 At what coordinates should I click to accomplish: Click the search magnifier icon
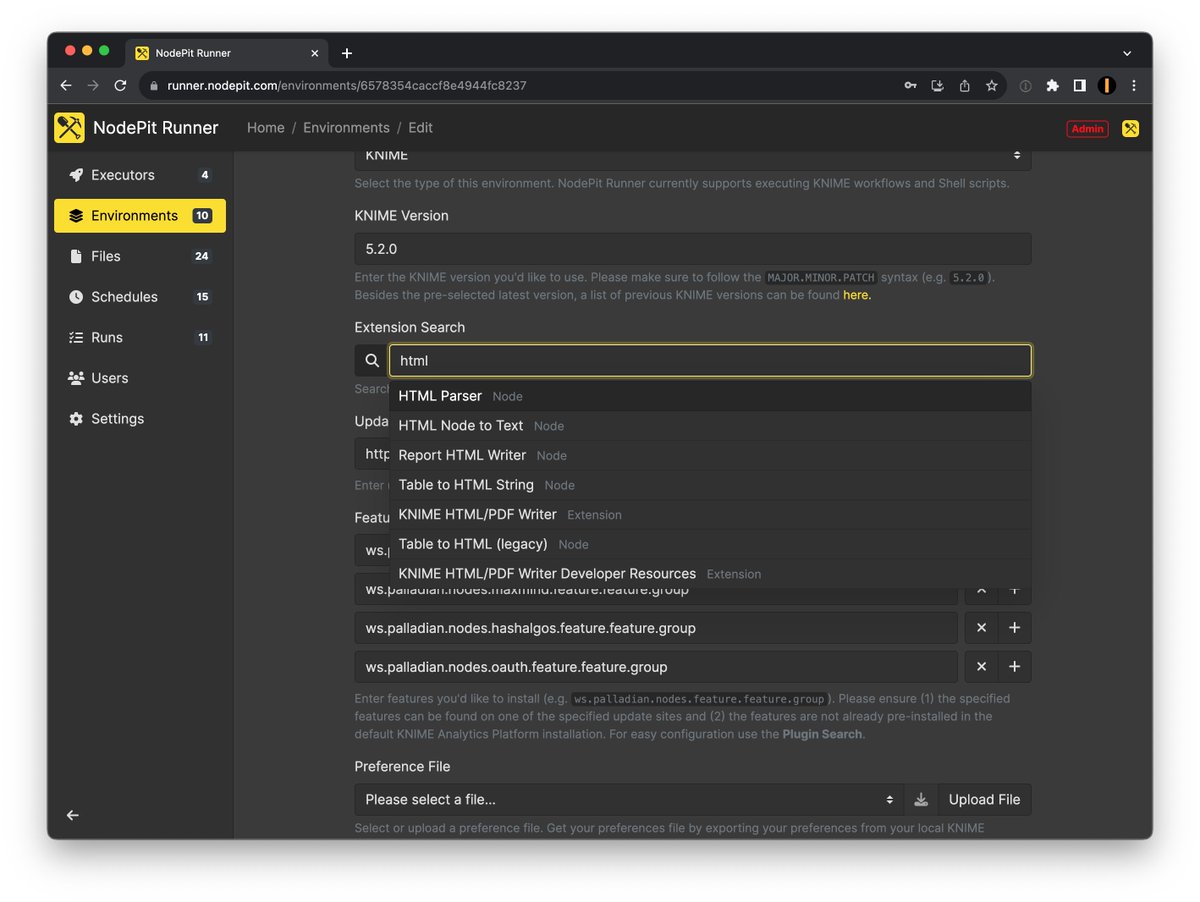point(372,360)
